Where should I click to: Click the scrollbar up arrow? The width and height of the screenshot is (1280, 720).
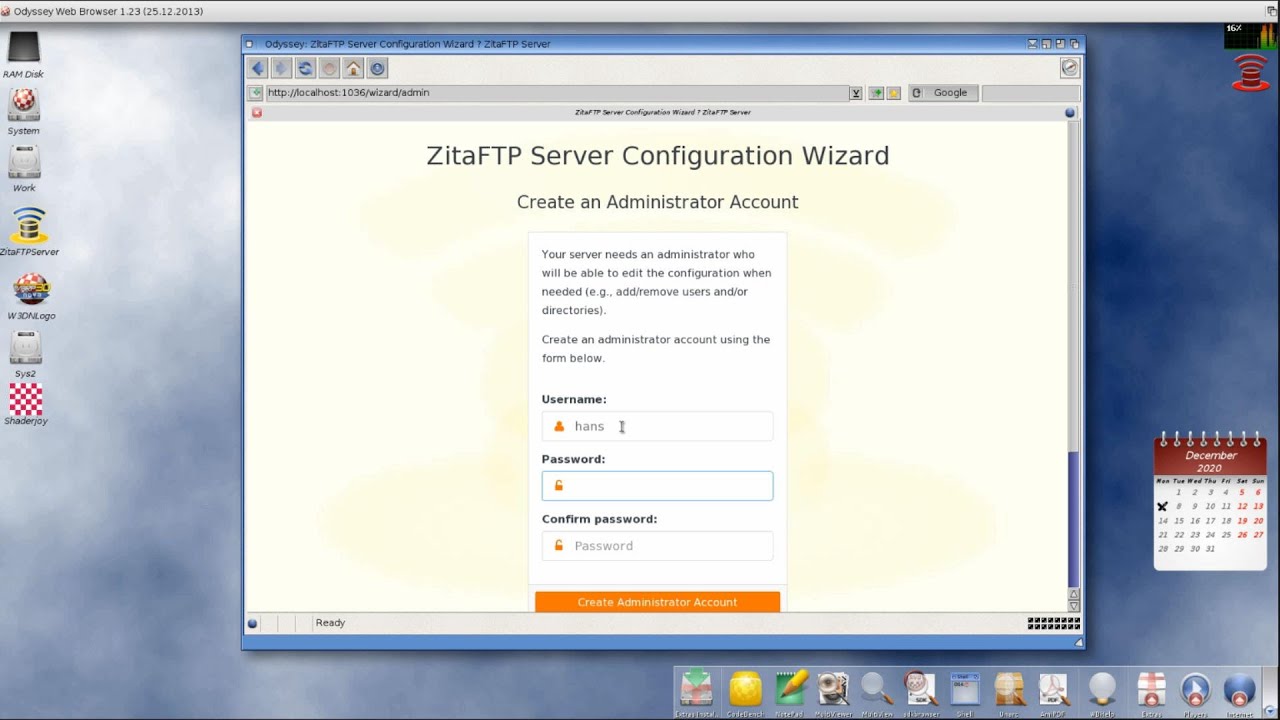pos(1074,594)
